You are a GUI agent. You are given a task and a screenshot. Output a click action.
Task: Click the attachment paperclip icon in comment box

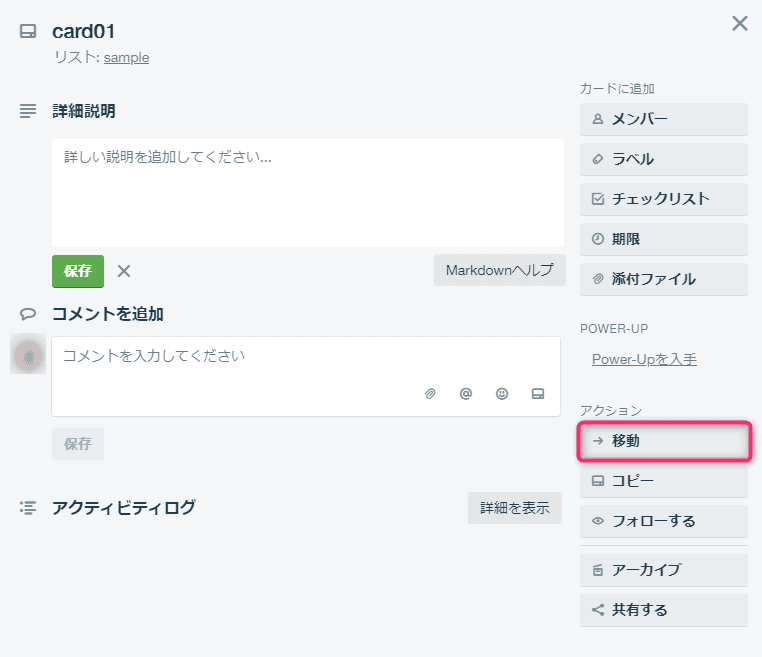click(x=430, y=394)
